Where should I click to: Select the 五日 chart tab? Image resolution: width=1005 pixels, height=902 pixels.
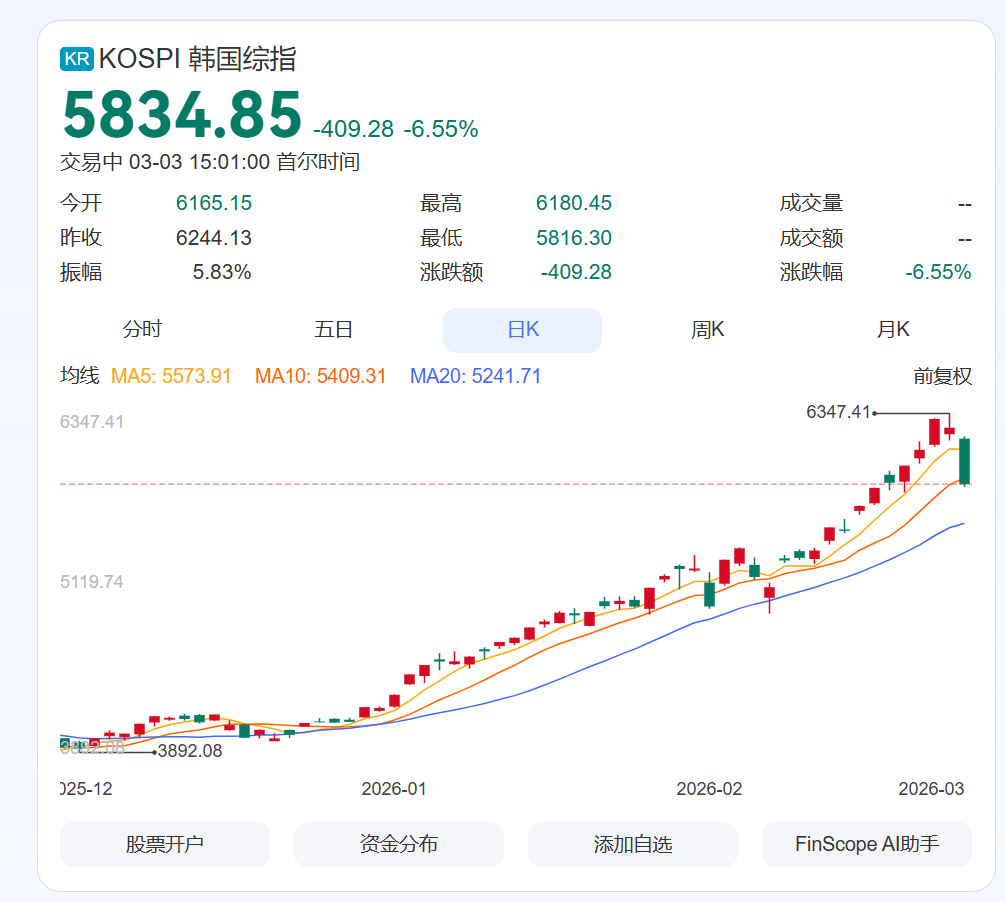(x=333, y=330)
